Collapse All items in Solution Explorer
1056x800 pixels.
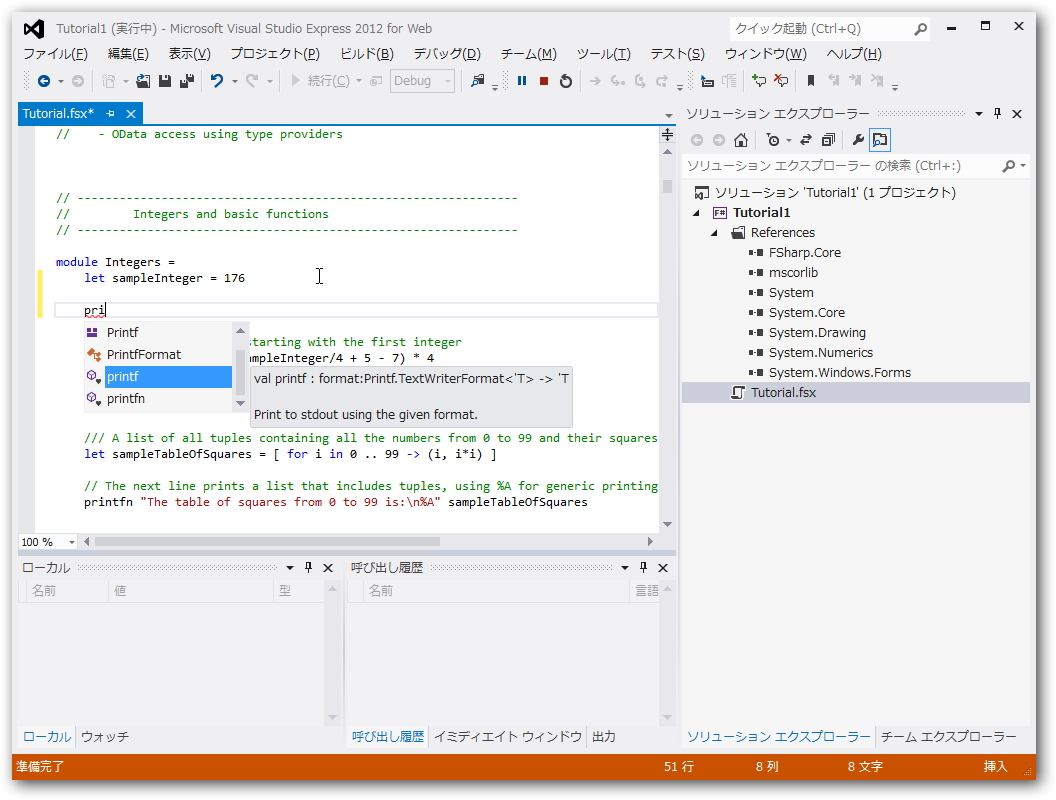coord(827,140)
